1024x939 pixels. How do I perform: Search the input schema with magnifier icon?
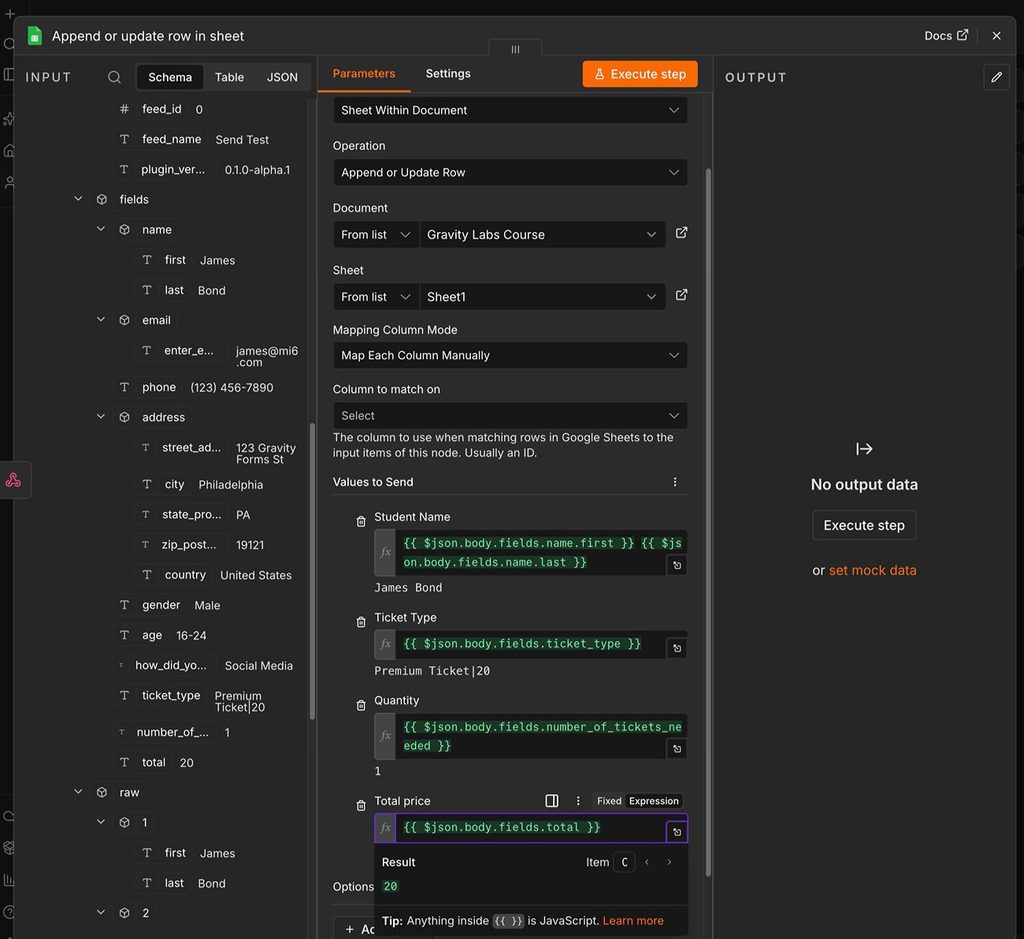(x=114, y=77)
